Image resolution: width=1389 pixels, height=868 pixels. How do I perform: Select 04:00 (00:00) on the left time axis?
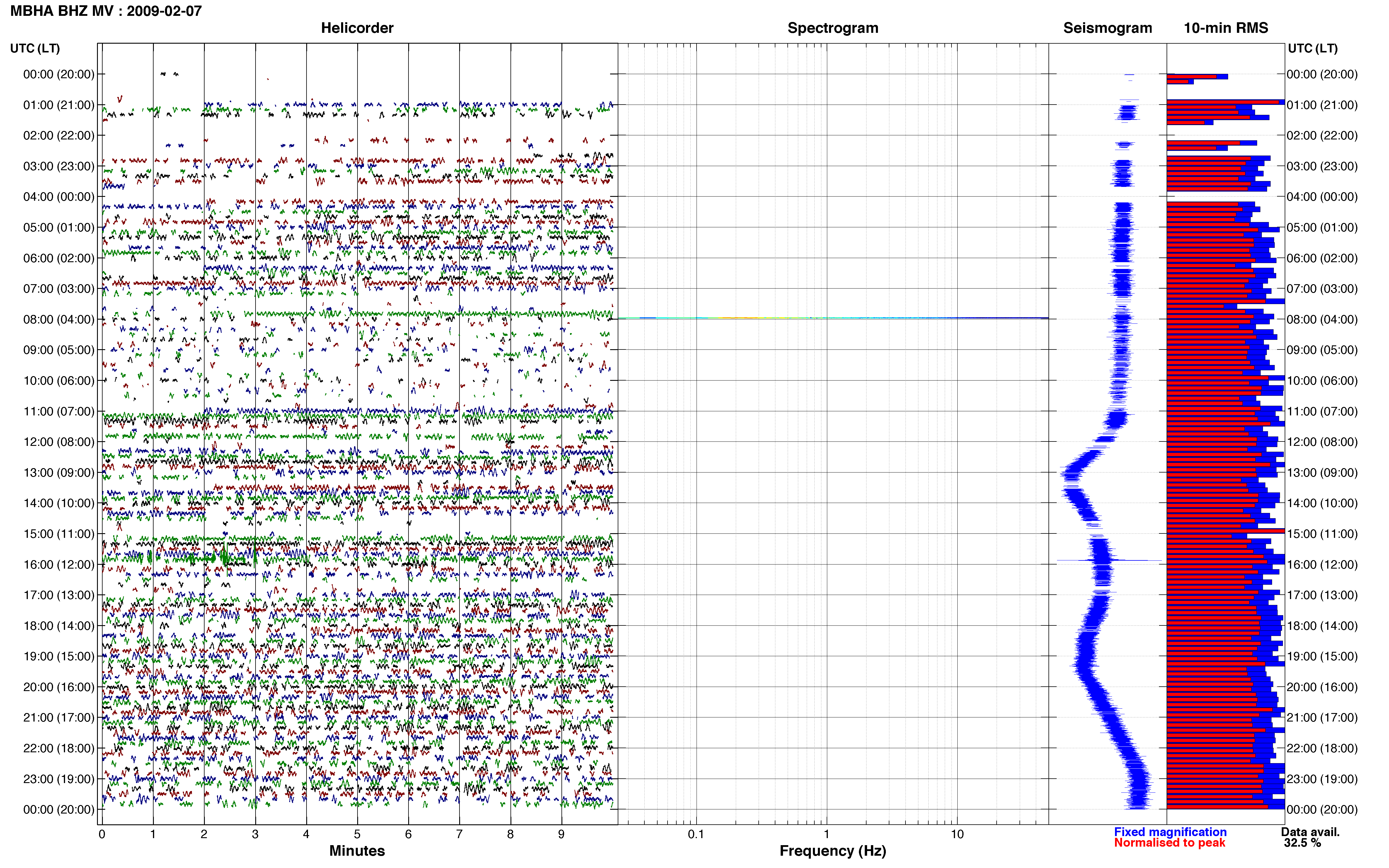pos(59,197)
